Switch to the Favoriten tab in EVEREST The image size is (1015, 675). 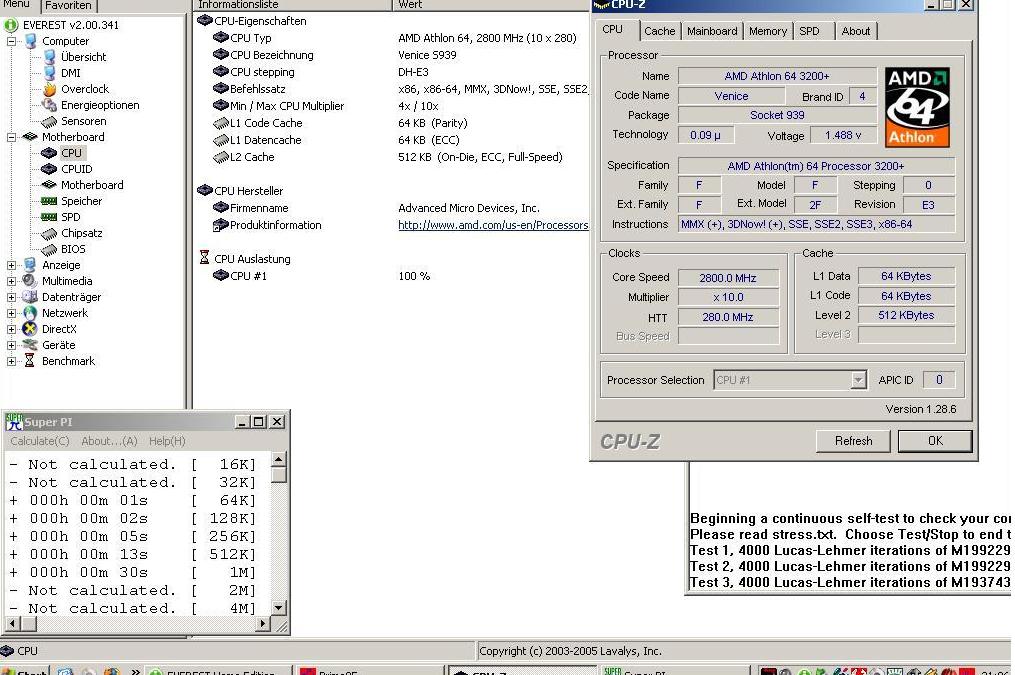[x=68, y=5]
